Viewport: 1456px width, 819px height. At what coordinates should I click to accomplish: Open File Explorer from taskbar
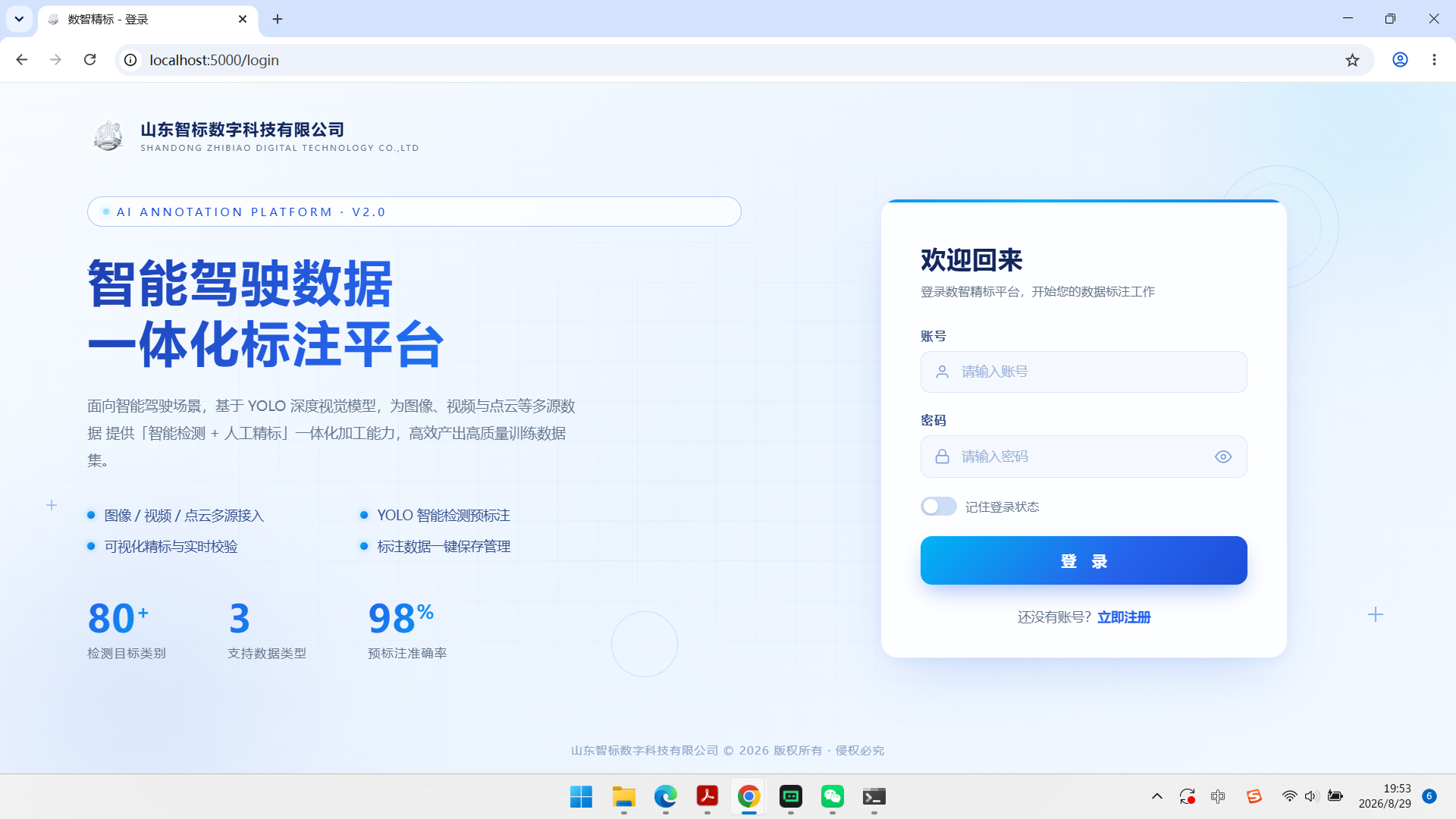coord(623,796)
